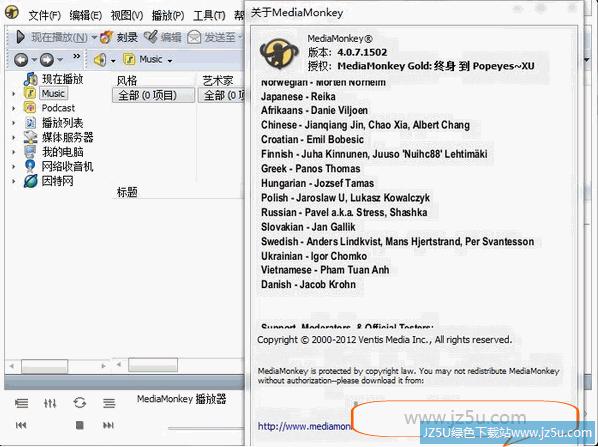Click the tree scrollbar right arrow
598x447 pixels.
[x=103, y=366]
